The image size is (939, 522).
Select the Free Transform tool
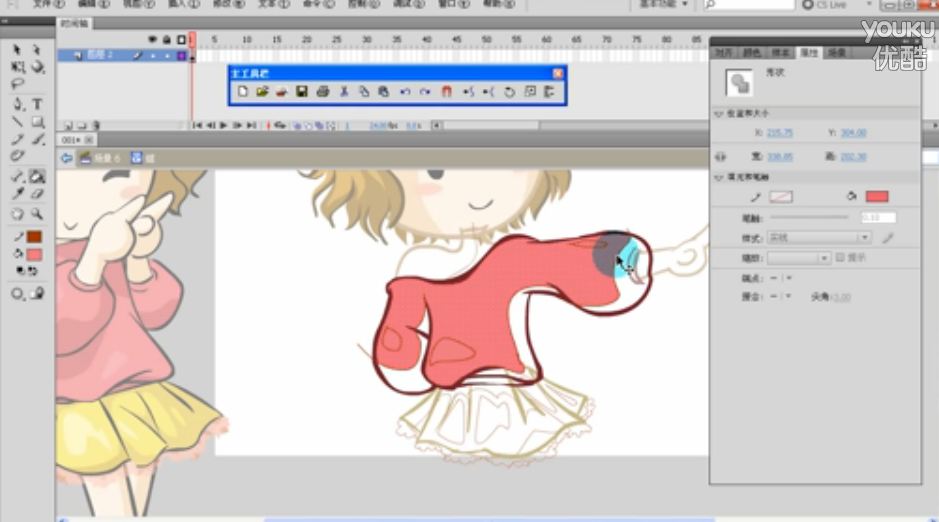(x=17, y=66)
